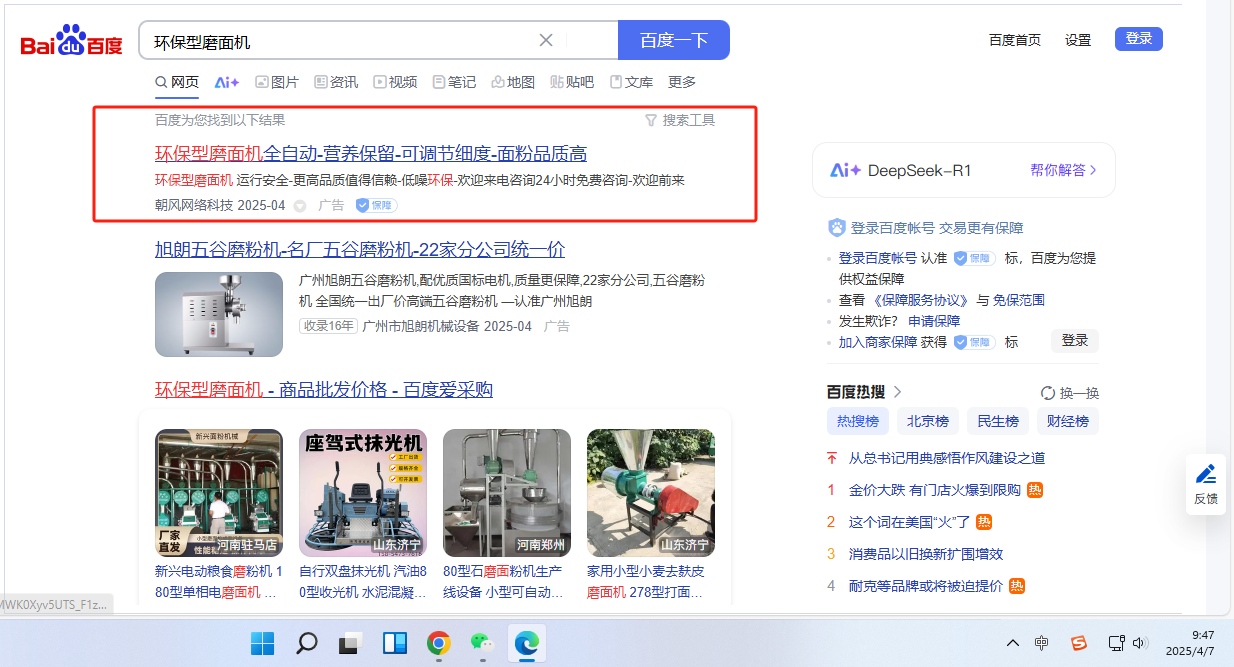The height and width of the screenshot is (667, 1234).
Task: Open 加入商家保障 link
Action: tap(878, 342)
